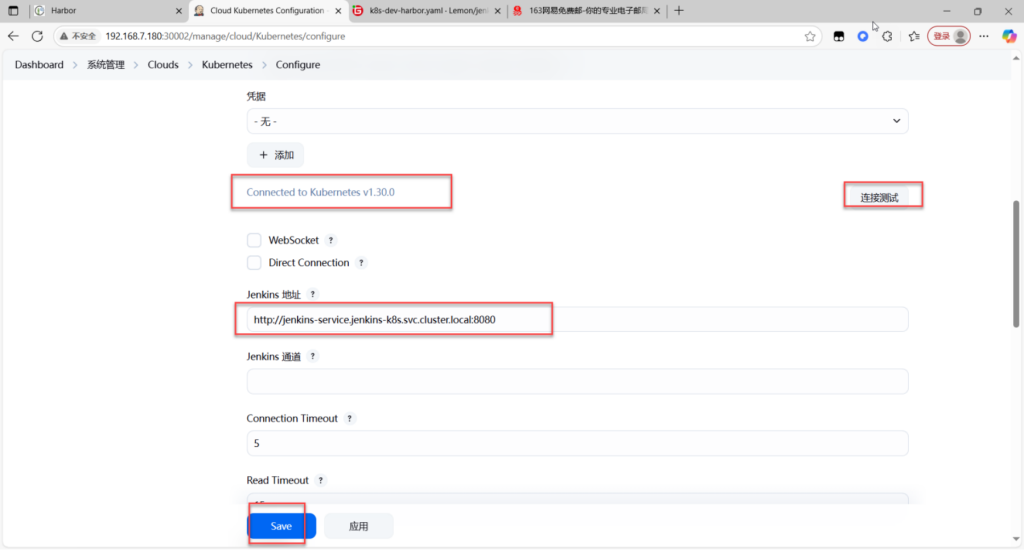Expand the 凭据 credentials dropdown
Screen dimensions: 1024x550
click(577, 121)
